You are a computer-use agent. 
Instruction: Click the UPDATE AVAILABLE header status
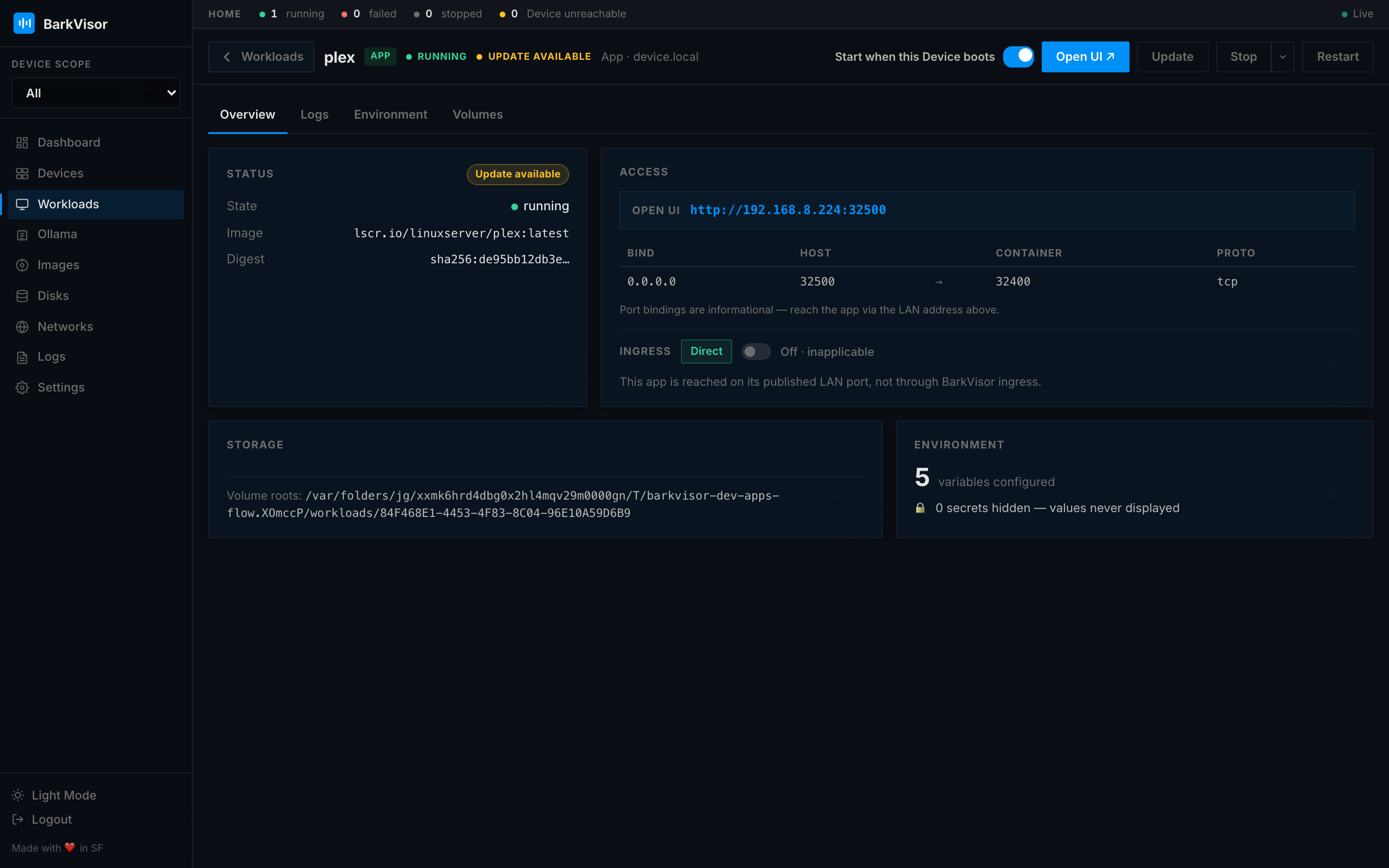(x=534, y=56)
